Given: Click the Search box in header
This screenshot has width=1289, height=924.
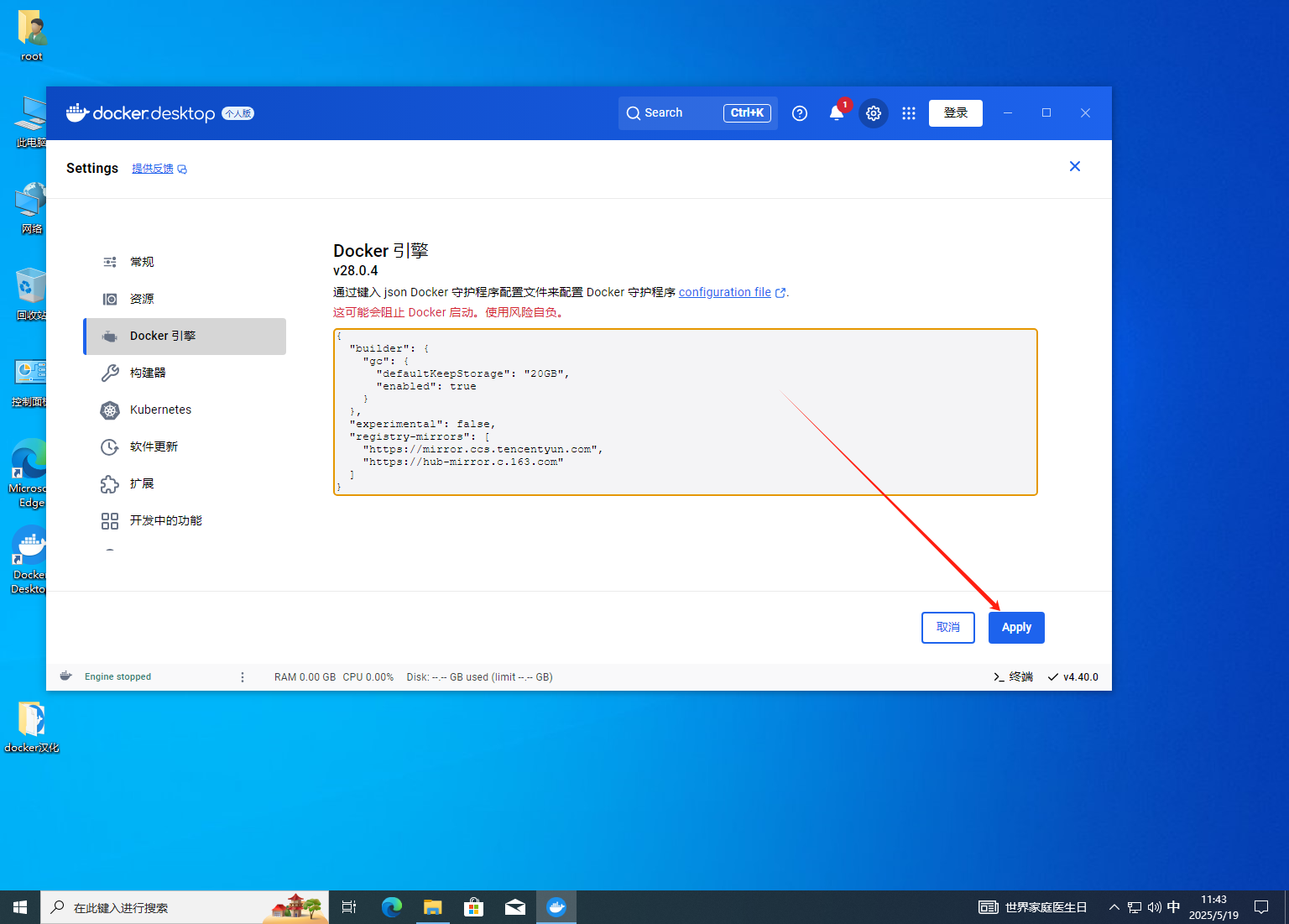Looking at the screenshot, I should pyautogui.click(x=698, y=113).
